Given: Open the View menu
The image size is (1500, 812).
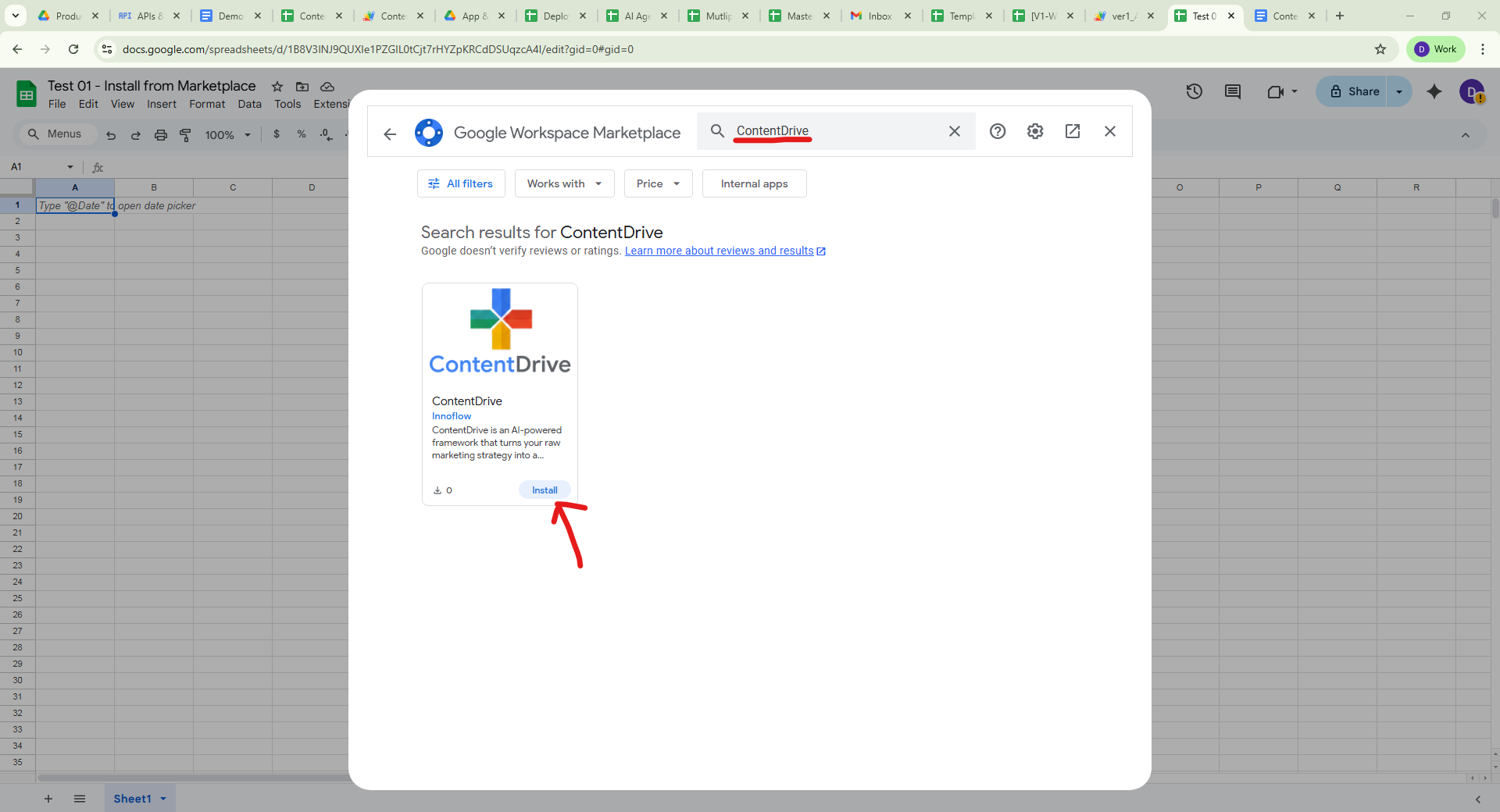Looking at the screenshot, I should tap(123, 104).
